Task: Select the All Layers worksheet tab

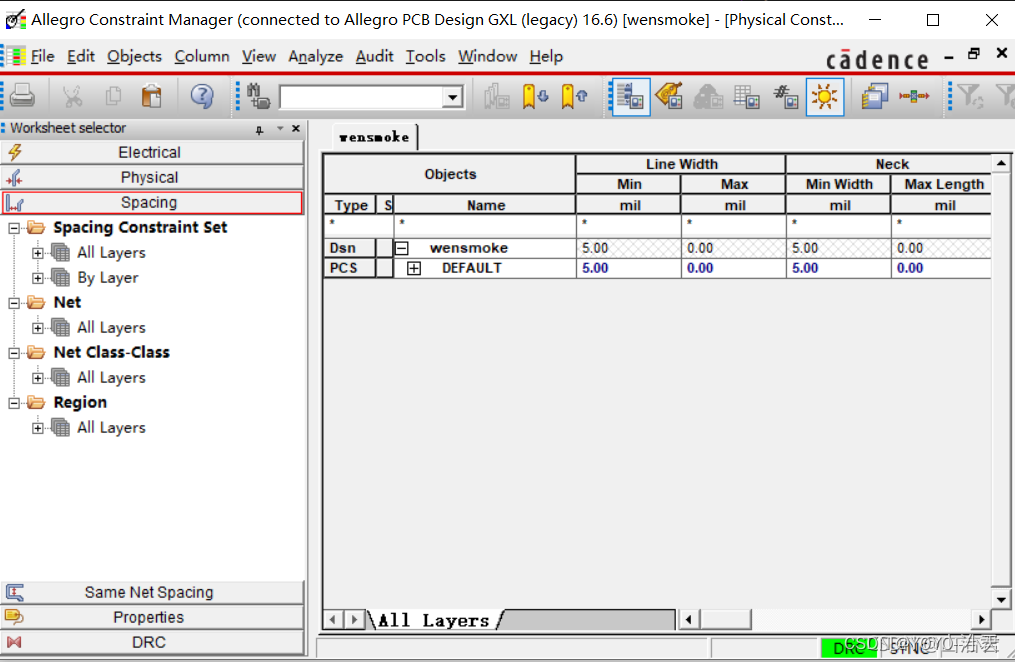Action: 433,620
